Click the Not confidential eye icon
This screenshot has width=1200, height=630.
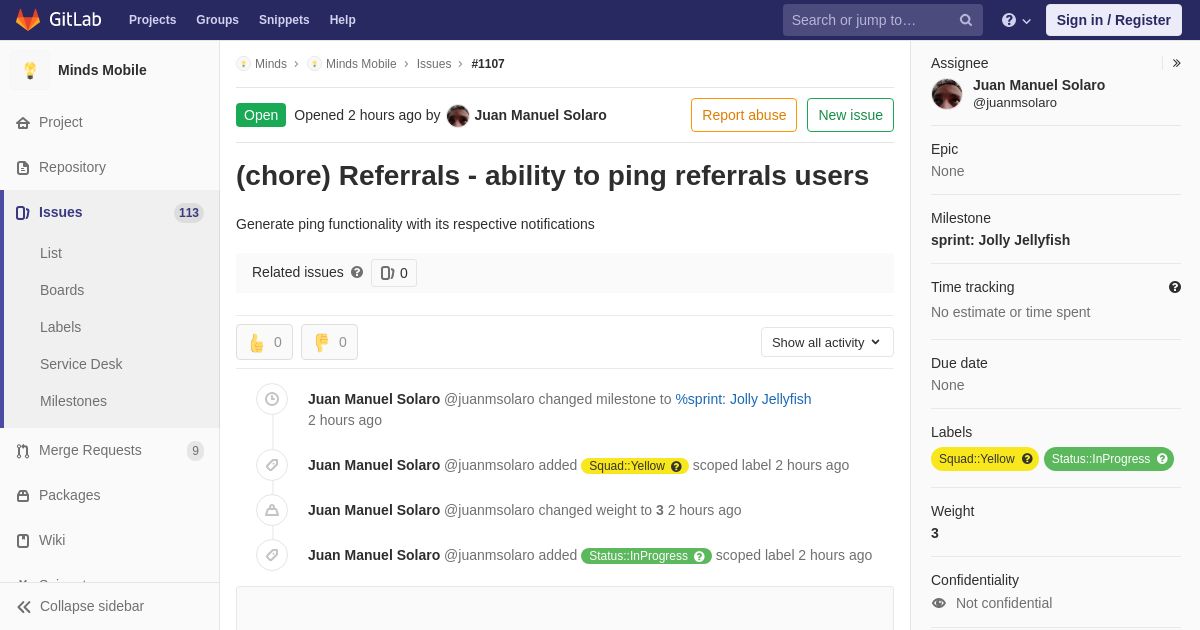(x=939, y=603)
